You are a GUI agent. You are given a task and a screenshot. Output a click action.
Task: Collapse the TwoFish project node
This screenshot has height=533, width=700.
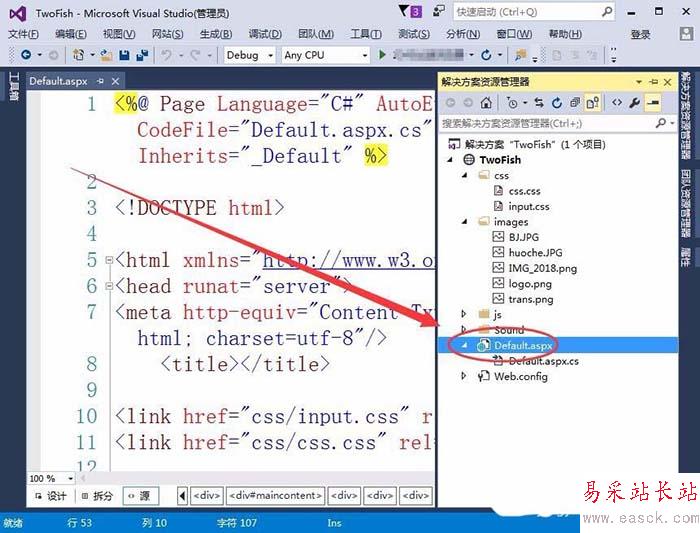coord(450,160)
